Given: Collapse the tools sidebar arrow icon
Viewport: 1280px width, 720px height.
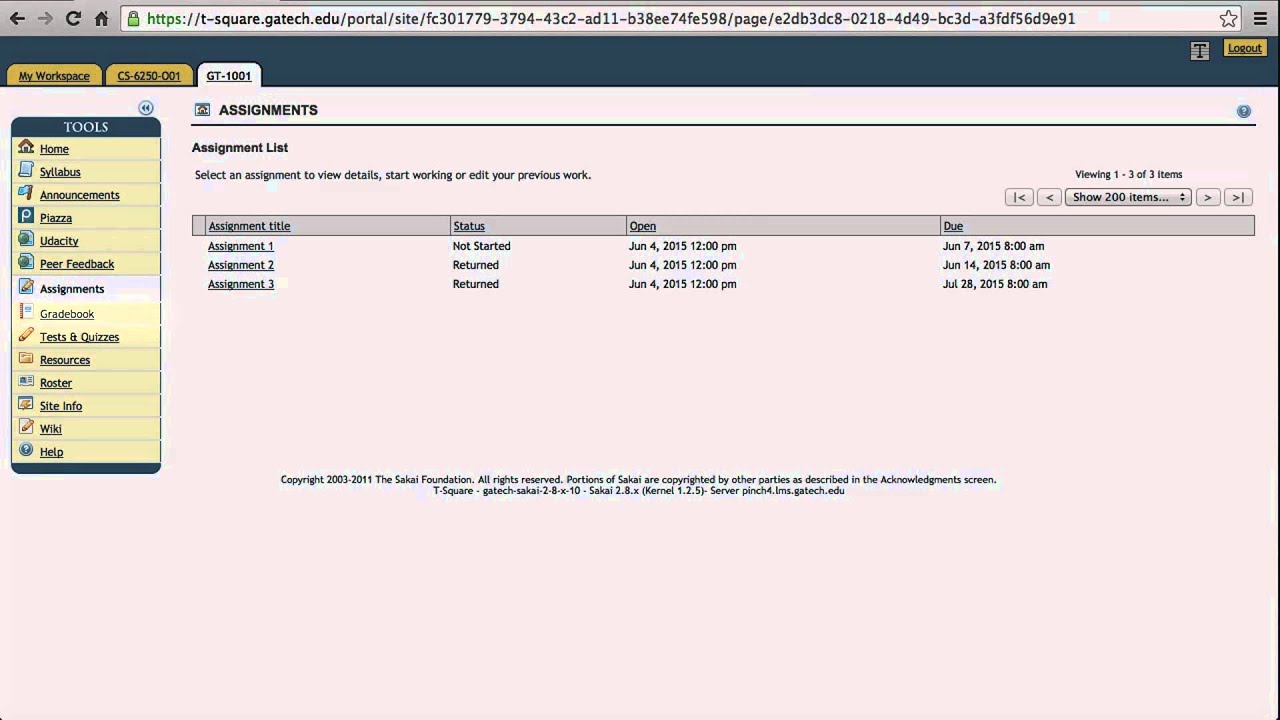Looking at the screenshot, I should point(146,108).
